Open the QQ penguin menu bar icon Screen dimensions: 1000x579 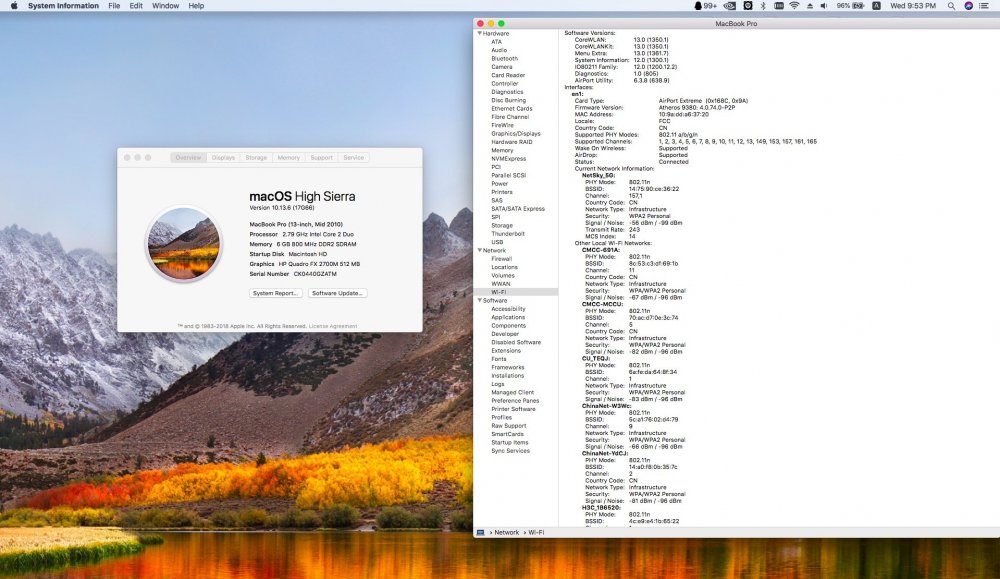[705, 6]
